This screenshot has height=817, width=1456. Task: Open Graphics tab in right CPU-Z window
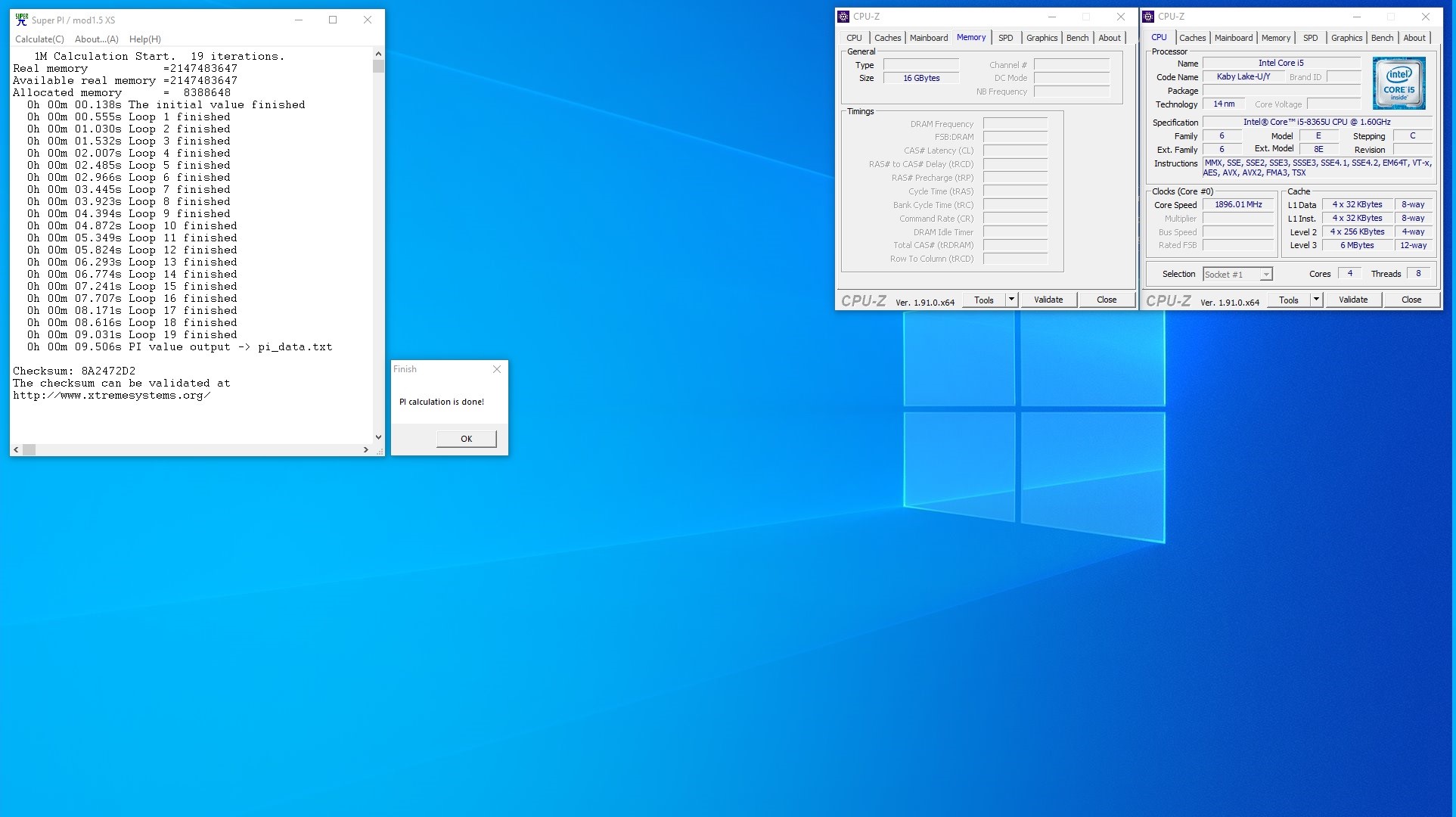(x=1346, y=38)
